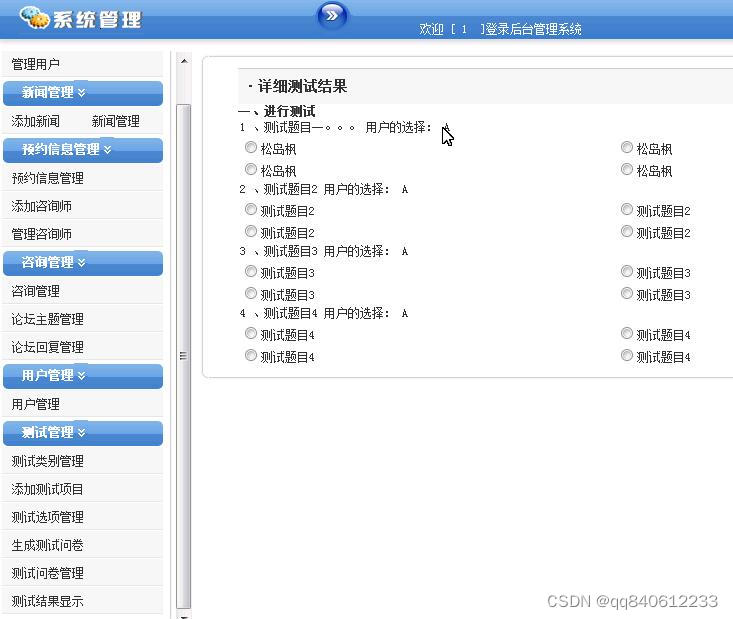Click question 2 title 测试题目2 用户的选择
The image size is (733, 619).
click(x=326, y=189)
